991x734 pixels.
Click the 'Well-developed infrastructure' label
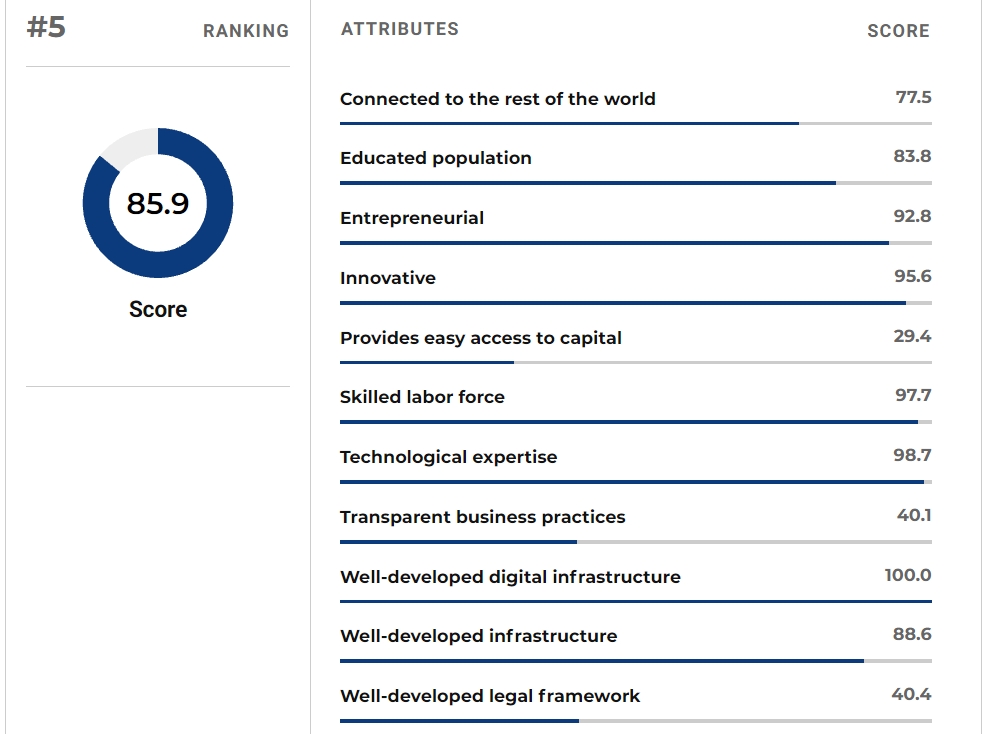[x=478, y=636]
